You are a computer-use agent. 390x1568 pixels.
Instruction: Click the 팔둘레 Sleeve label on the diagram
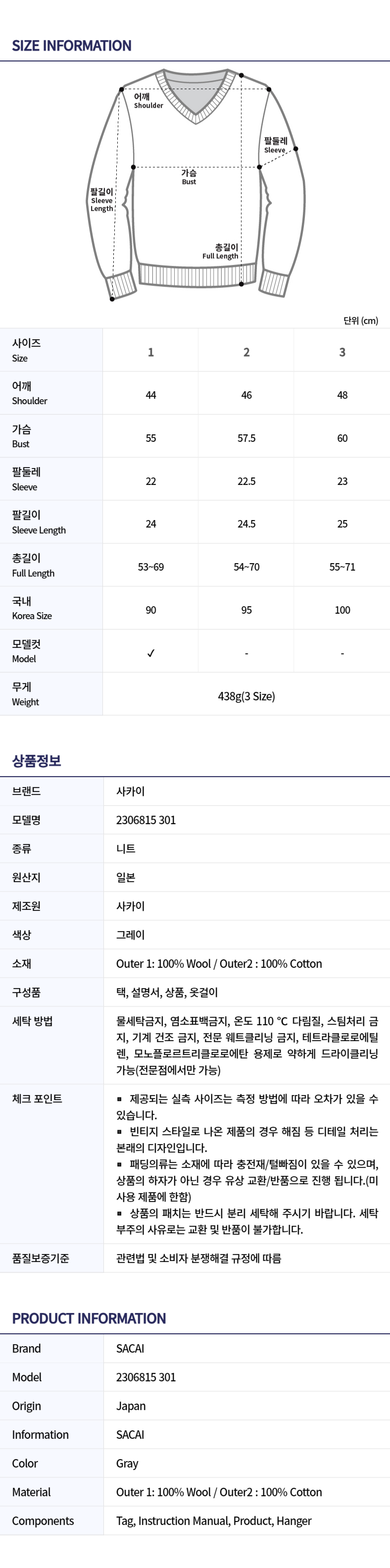tap(275, 145)
